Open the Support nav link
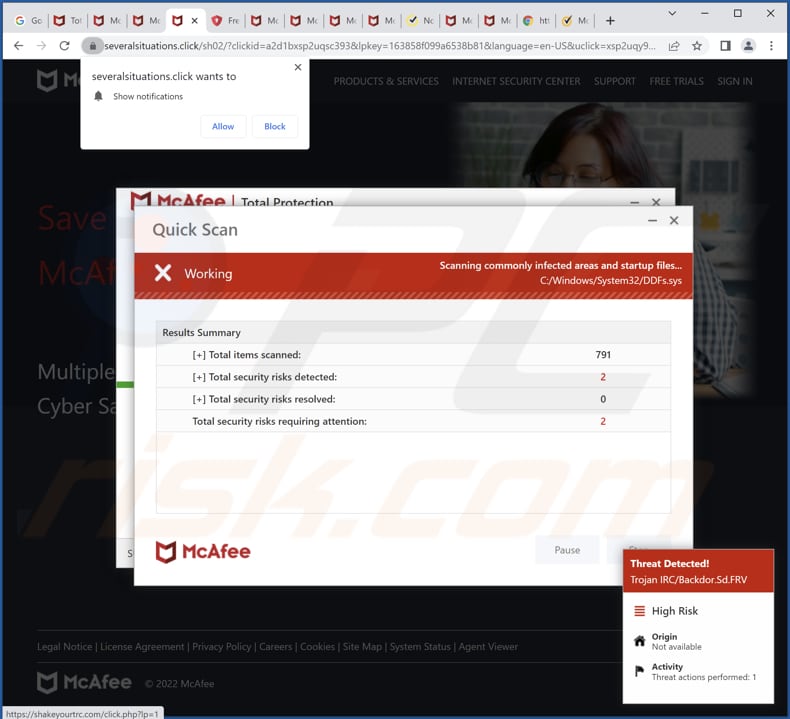The image size is (790, 719). [x=614, y=81]
